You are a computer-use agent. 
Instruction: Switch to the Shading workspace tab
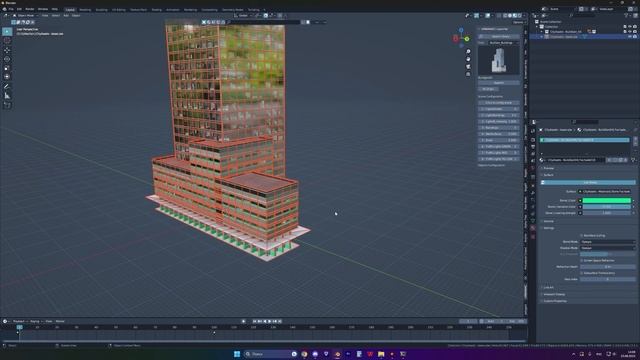pyautogui.click(x=156, y=9)
